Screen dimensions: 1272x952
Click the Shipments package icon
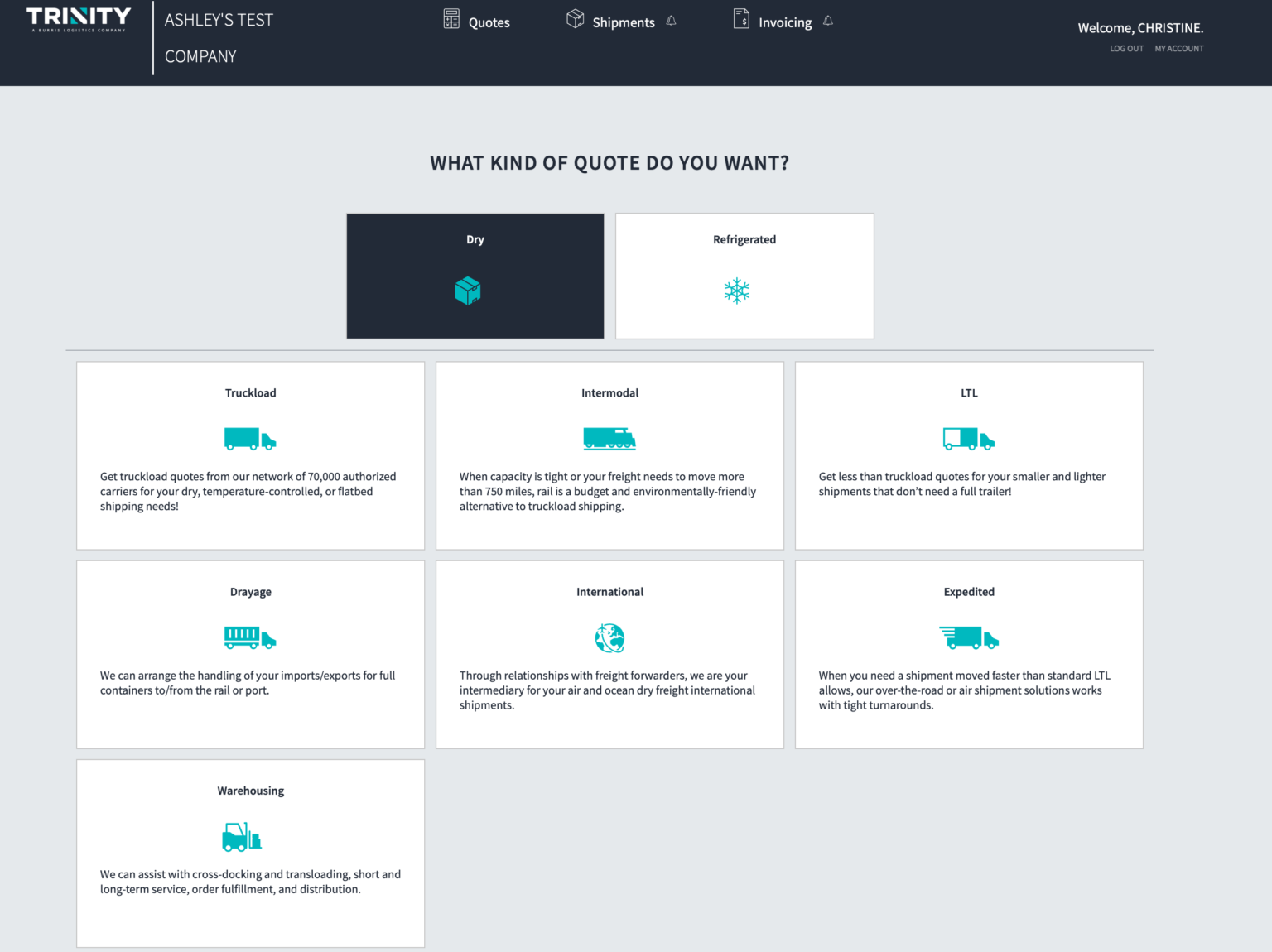tap(576, 18)
